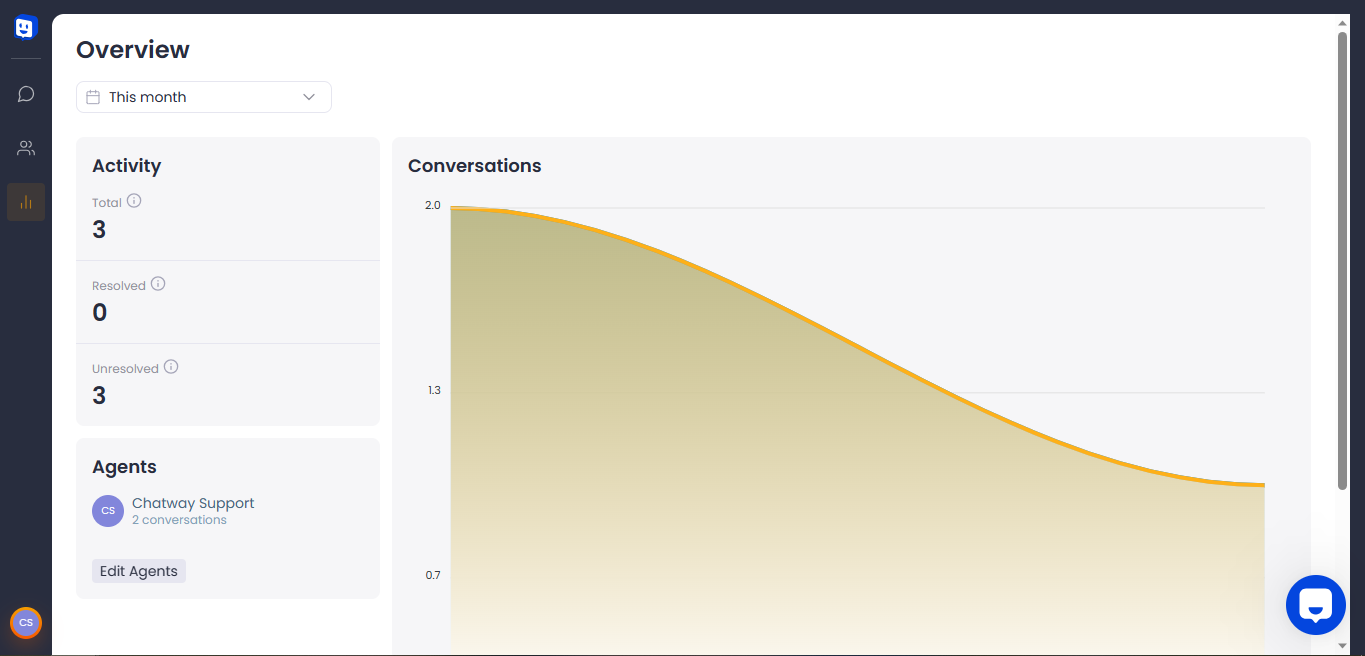Select the analytics bar chart sidebar icon
The width and height of the screenshot is (1365, 656).
point(26,202)
